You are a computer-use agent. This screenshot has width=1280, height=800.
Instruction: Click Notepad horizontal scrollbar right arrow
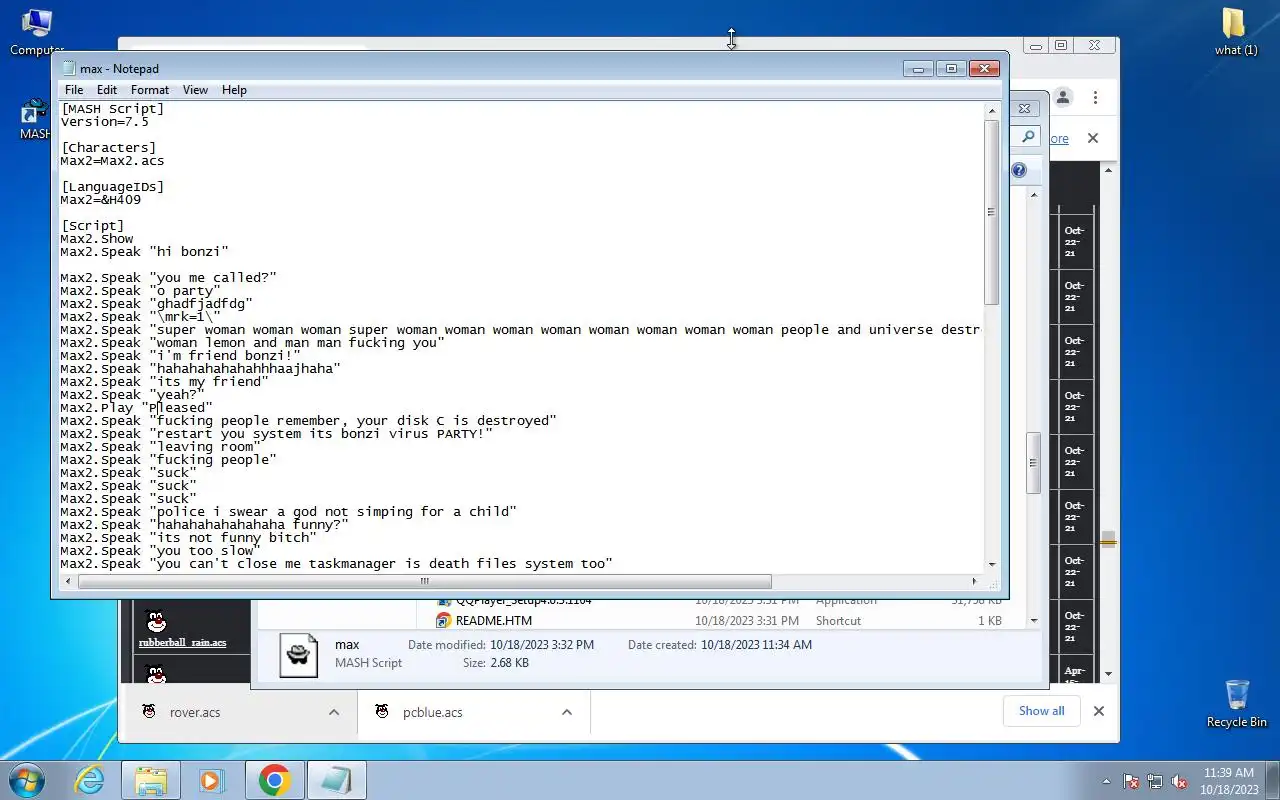pyautogui.click(x=975, y=581)
